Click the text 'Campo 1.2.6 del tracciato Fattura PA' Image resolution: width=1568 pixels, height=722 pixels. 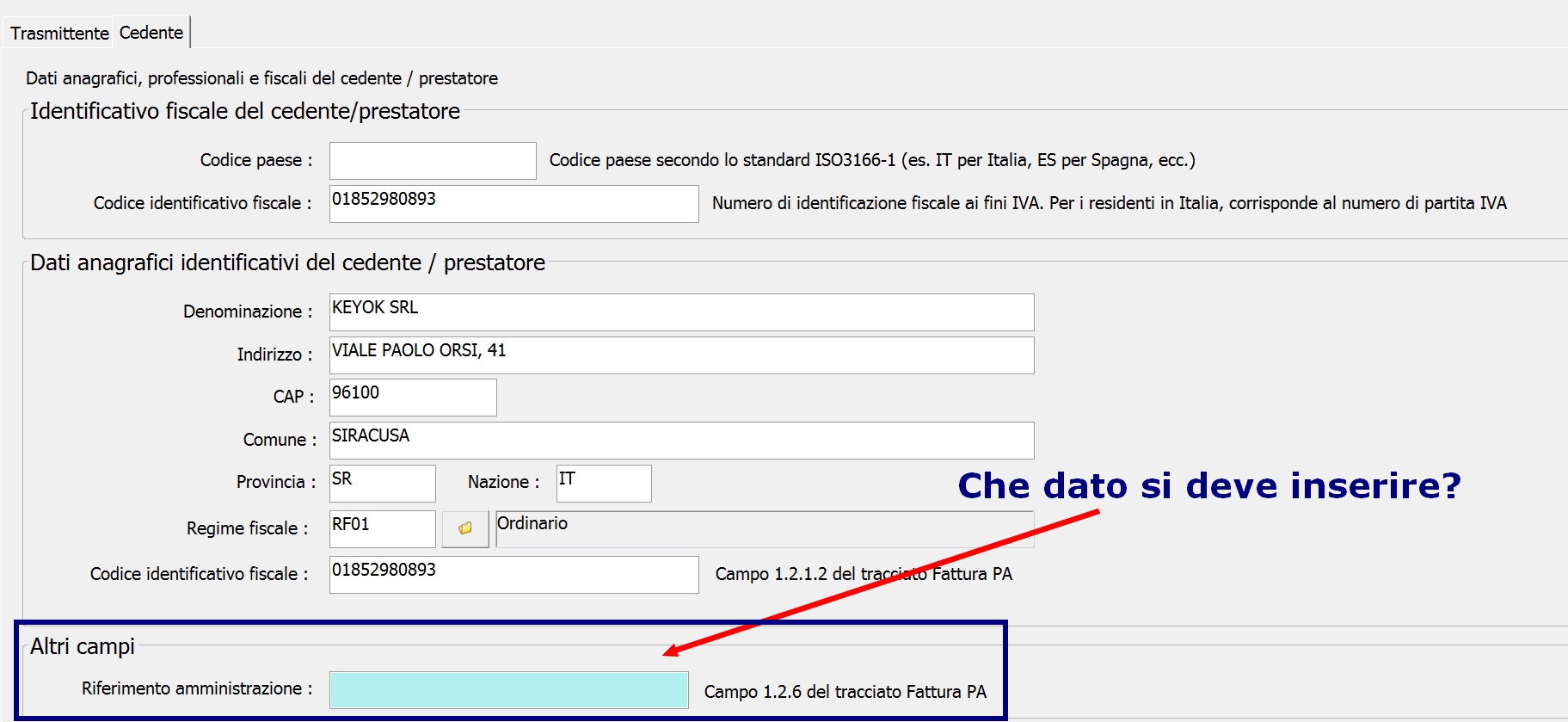tap(845, 692)
